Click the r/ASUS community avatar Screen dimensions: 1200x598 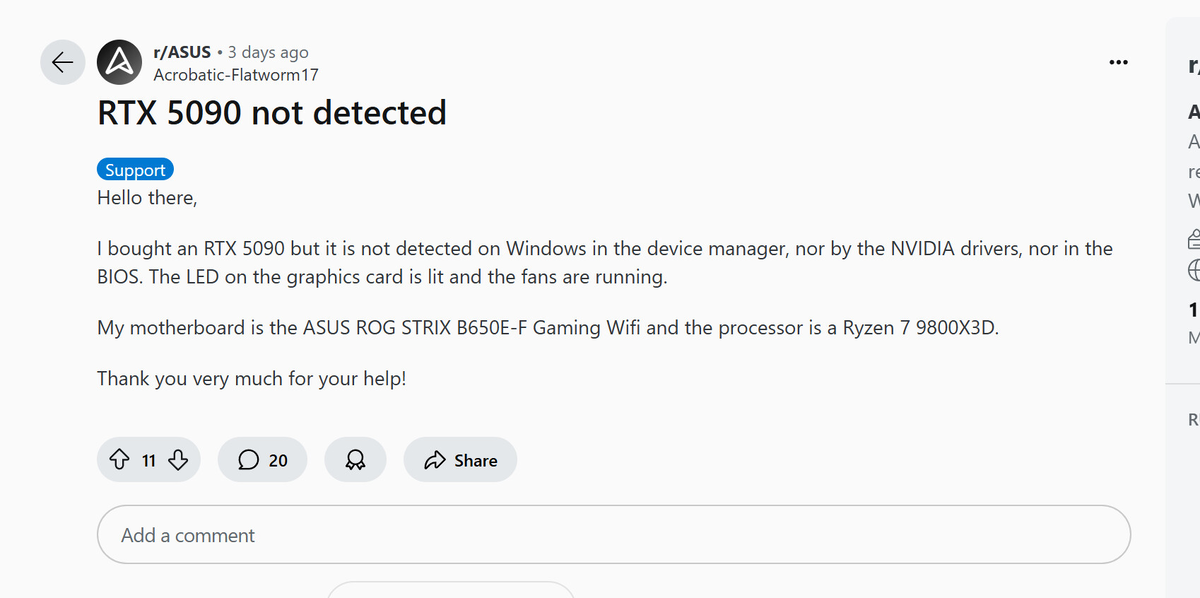[119, 62]
